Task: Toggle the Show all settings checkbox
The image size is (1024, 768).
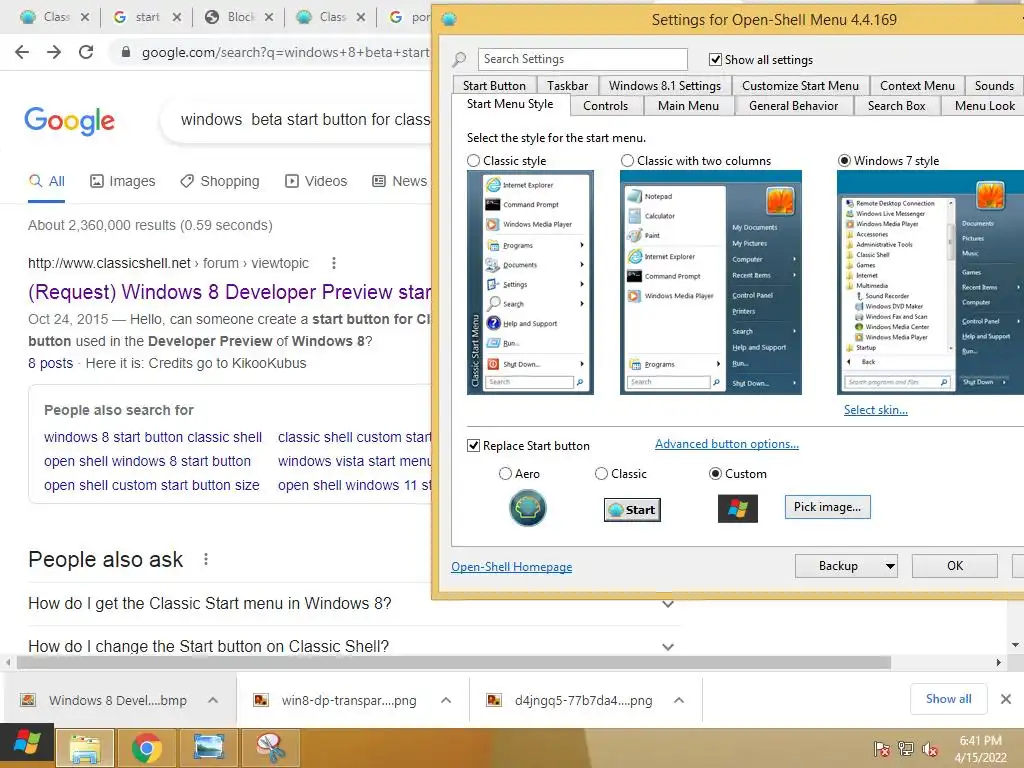Action: (x=715, y=60)
